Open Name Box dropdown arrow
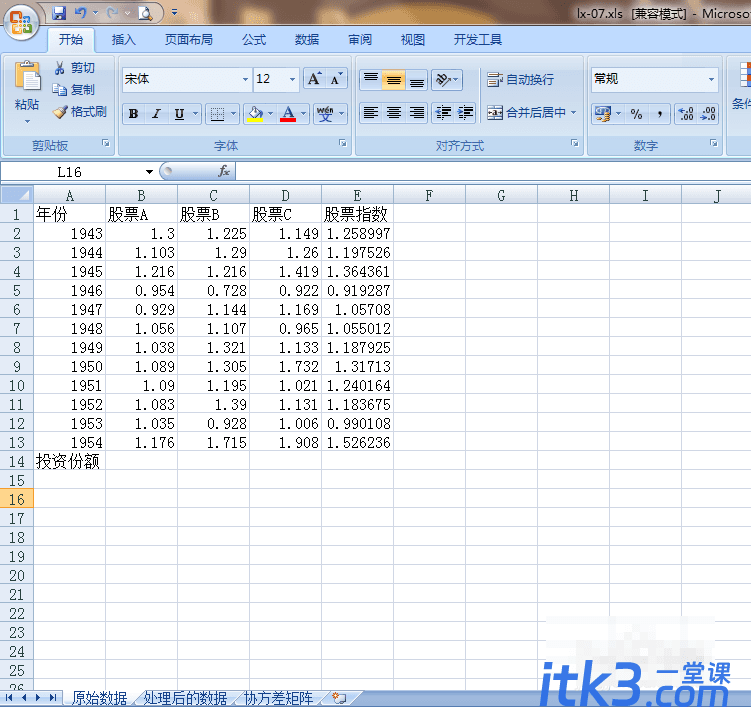Image resolution: width=751 pixels, height=708 pixels. tap(149, 172)
